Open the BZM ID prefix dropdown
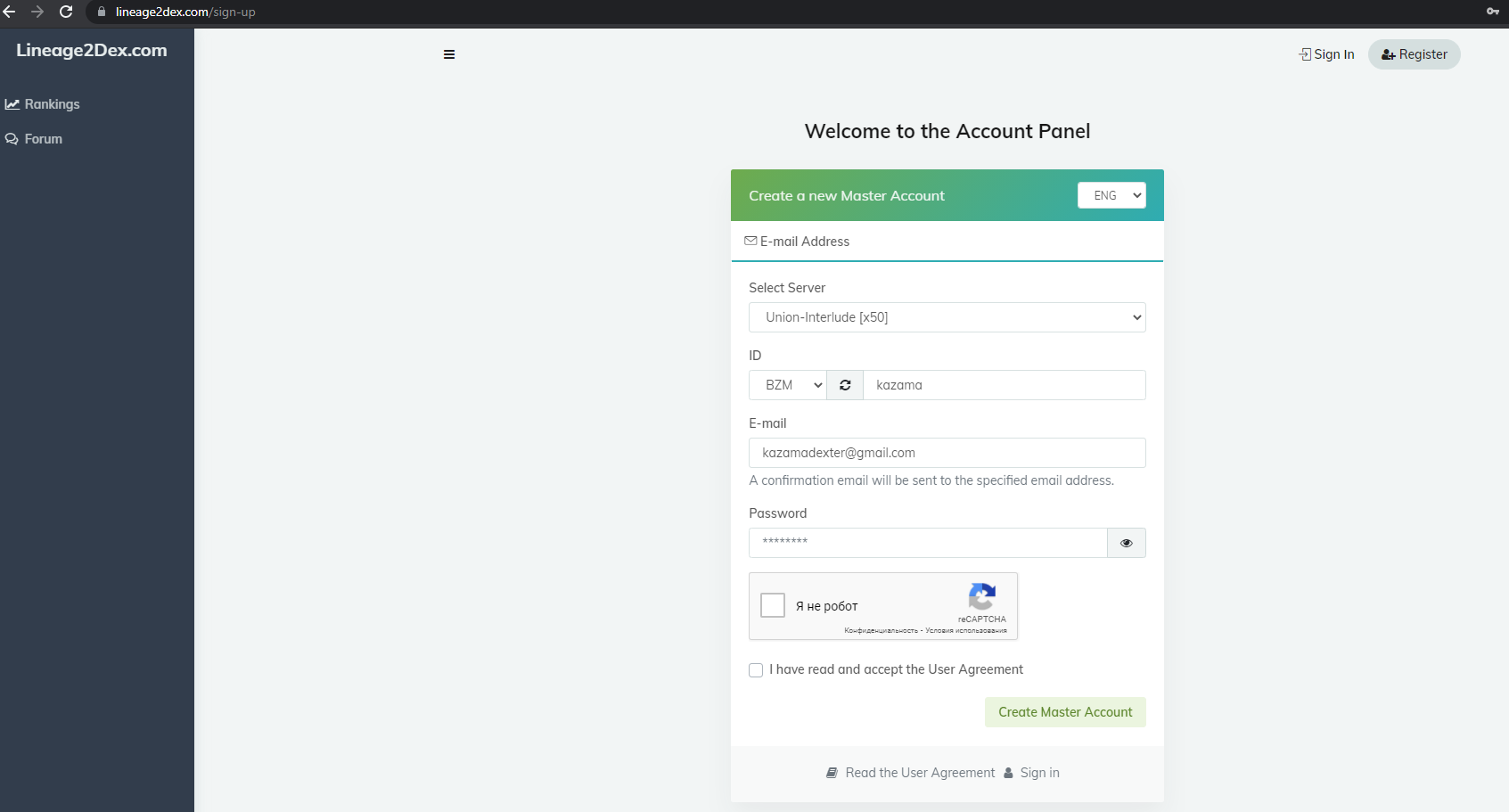The image size is (1509, 812). [788, 385]
